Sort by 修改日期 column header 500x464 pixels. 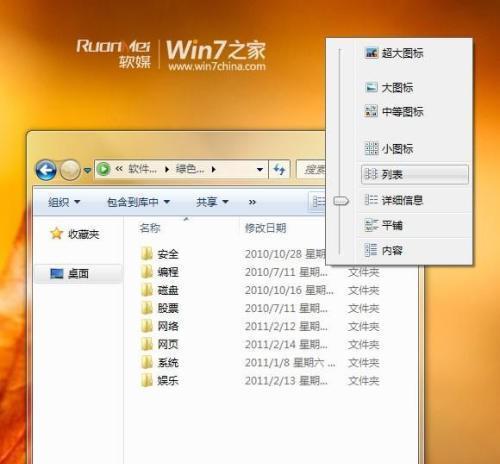265,228
